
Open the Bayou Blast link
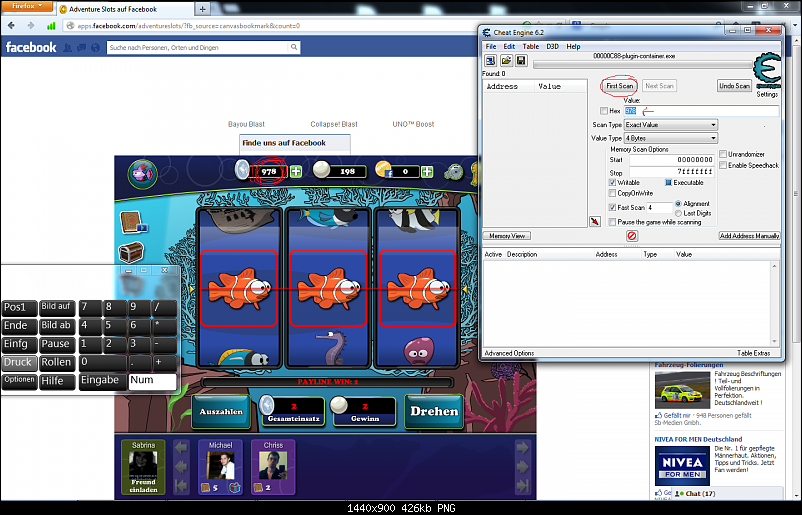(x=247, y=124)
